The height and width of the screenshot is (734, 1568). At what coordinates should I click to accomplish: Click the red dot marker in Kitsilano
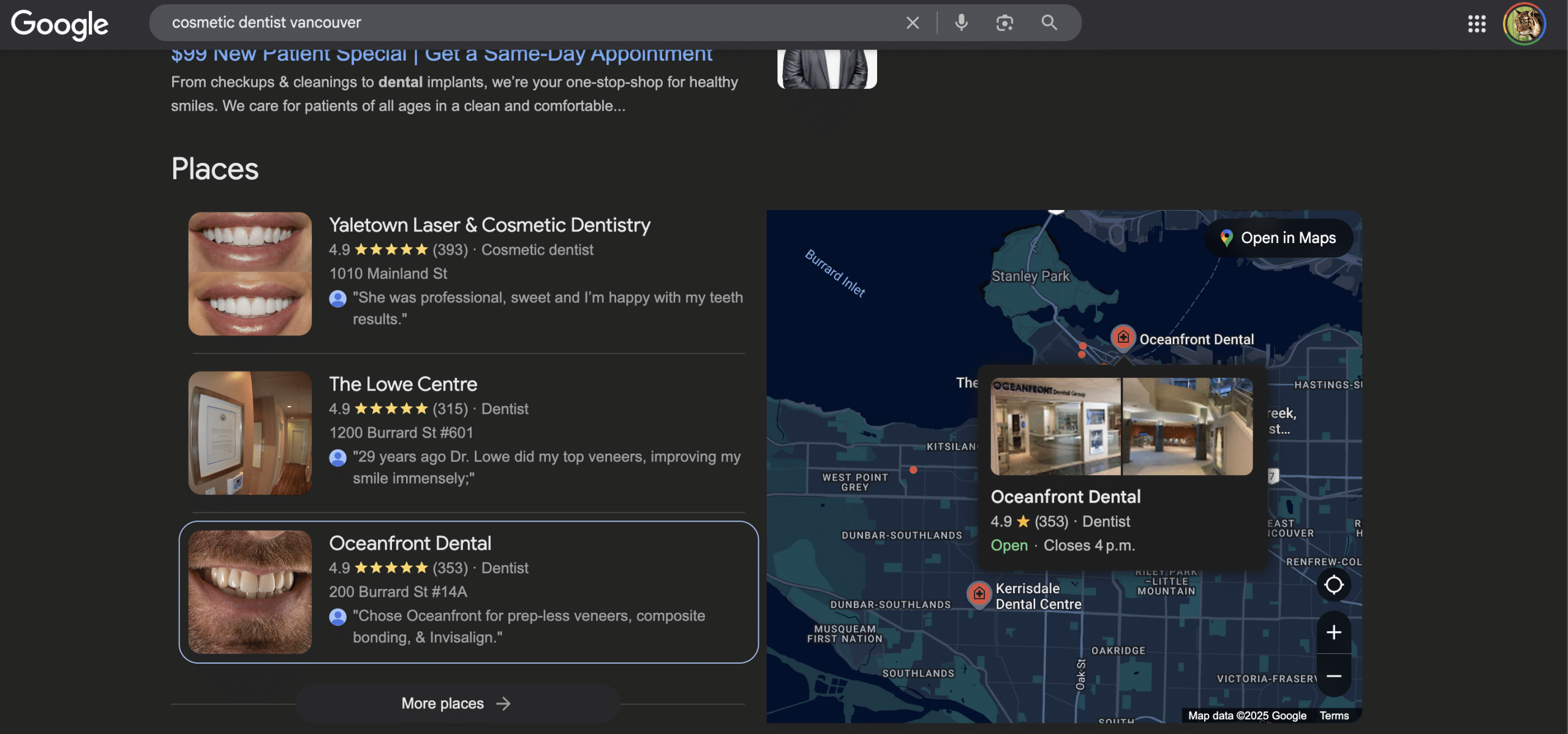913,470
